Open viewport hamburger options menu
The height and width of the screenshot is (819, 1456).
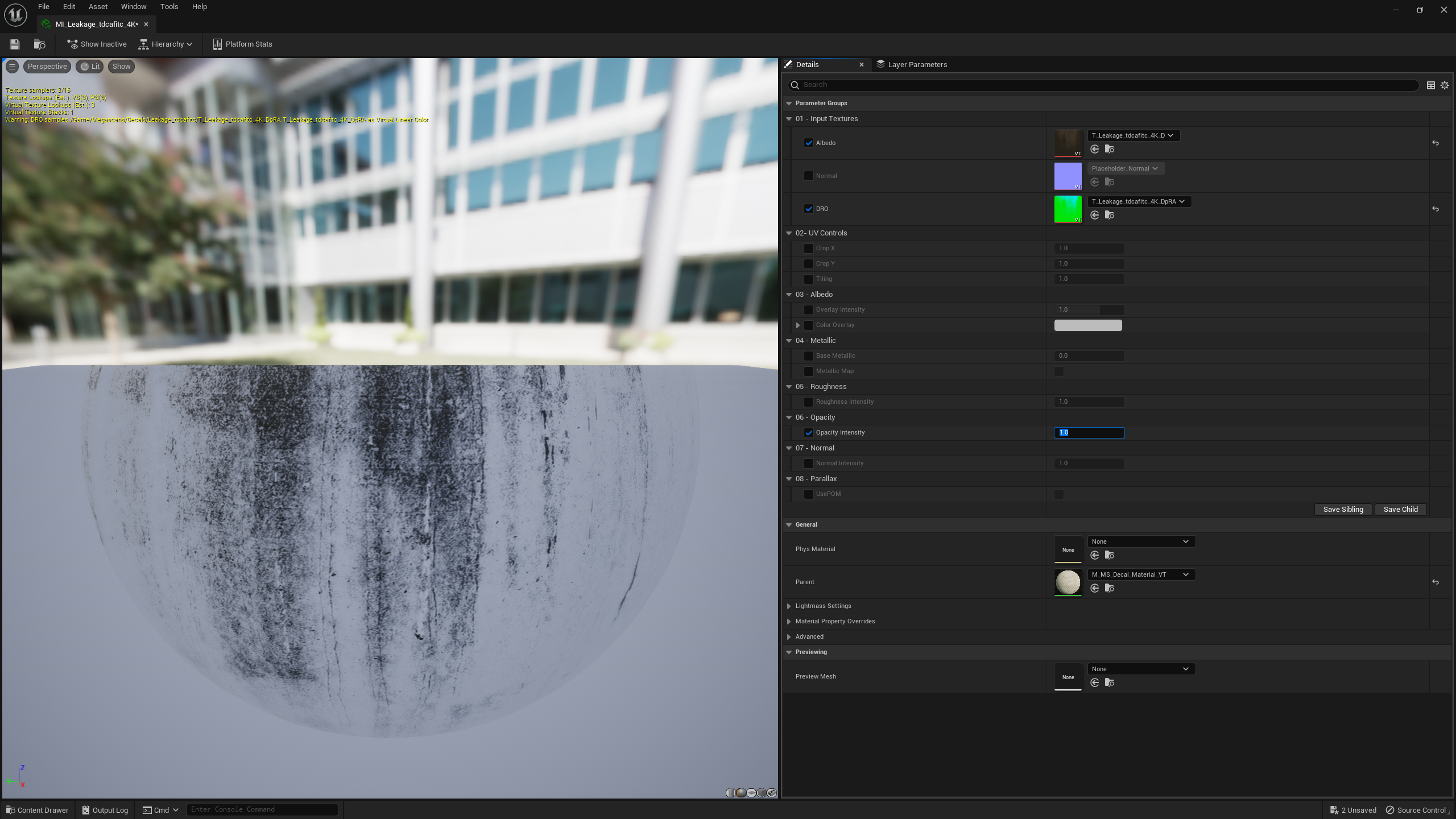(12, 67)
